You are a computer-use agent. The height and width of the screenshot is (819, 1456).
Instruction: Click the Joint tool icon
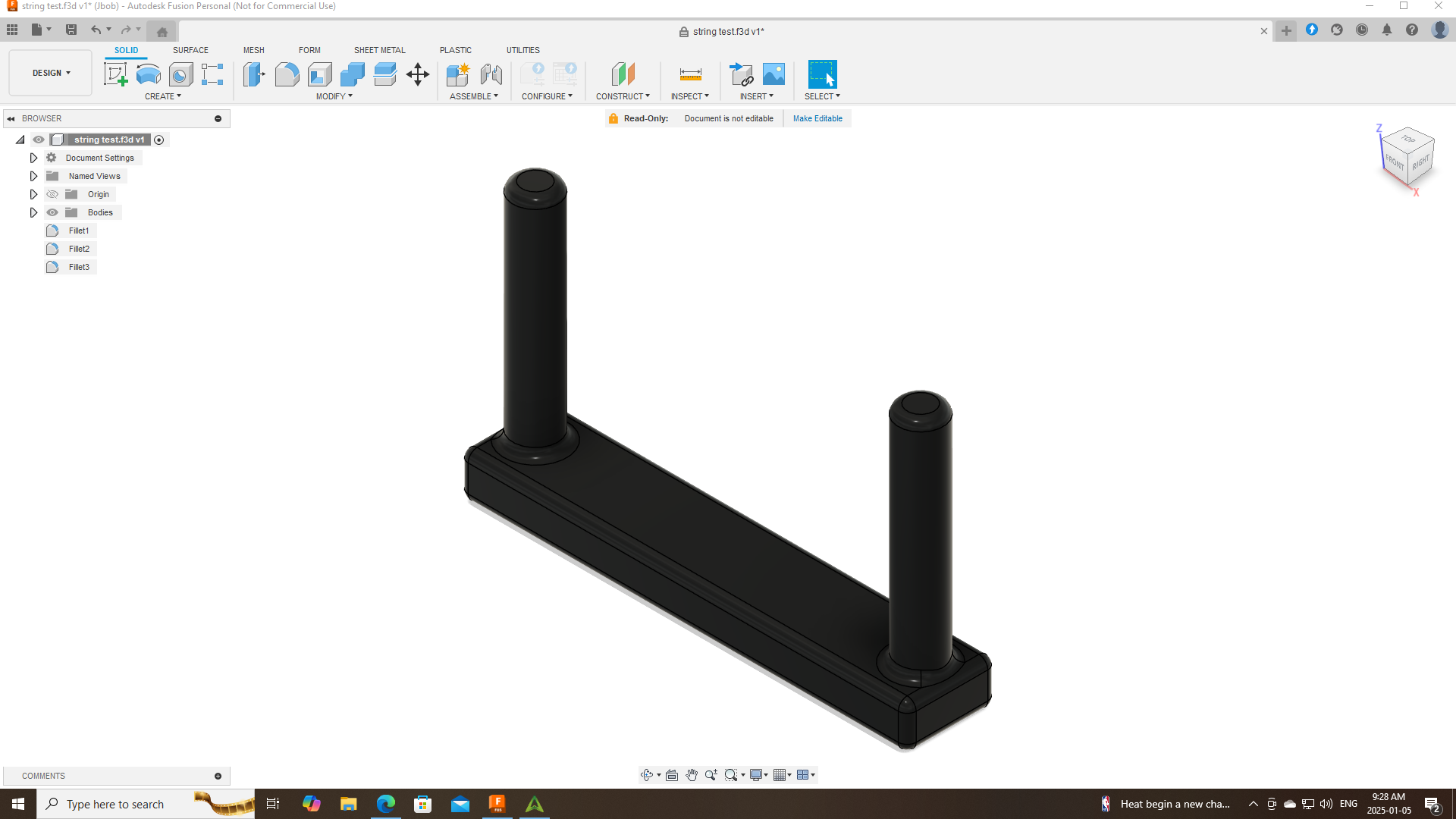[x=491, y=74]
